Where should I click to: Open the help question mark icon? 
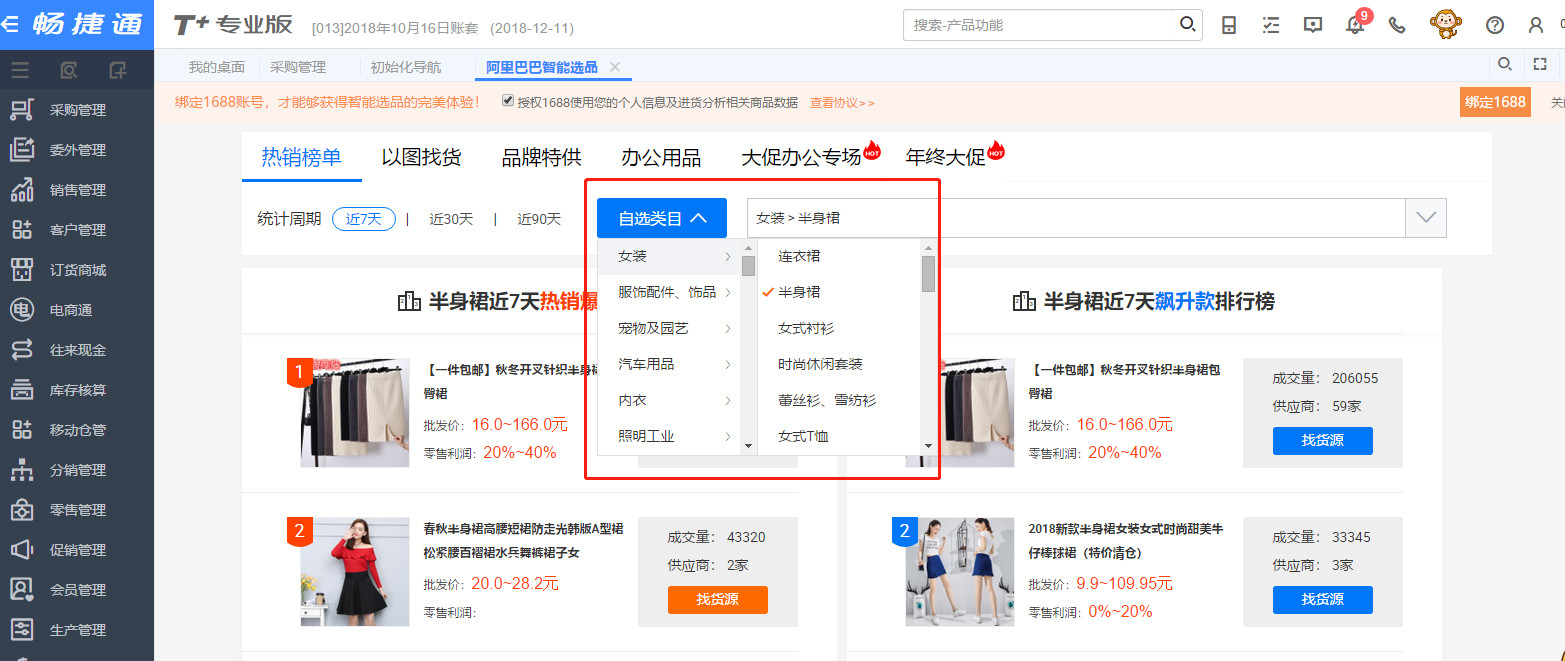(x=1495, y=25)
